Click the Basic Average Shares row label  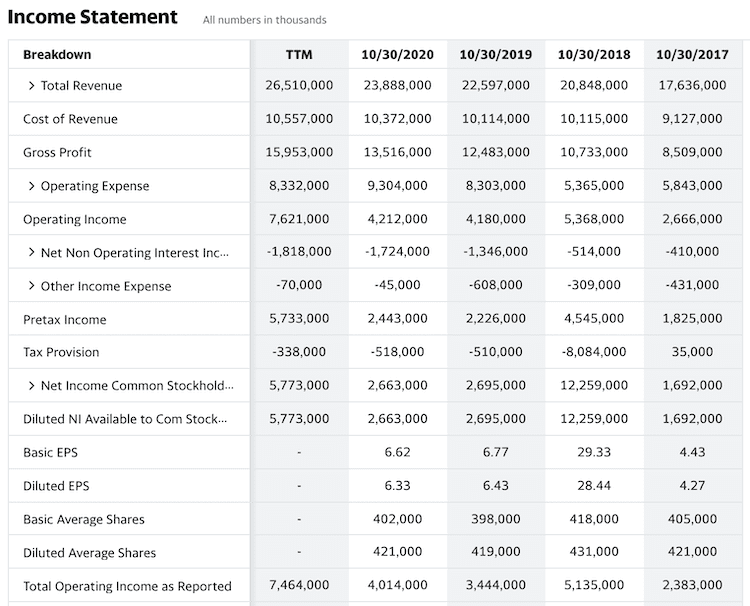[x=84, y=519]
